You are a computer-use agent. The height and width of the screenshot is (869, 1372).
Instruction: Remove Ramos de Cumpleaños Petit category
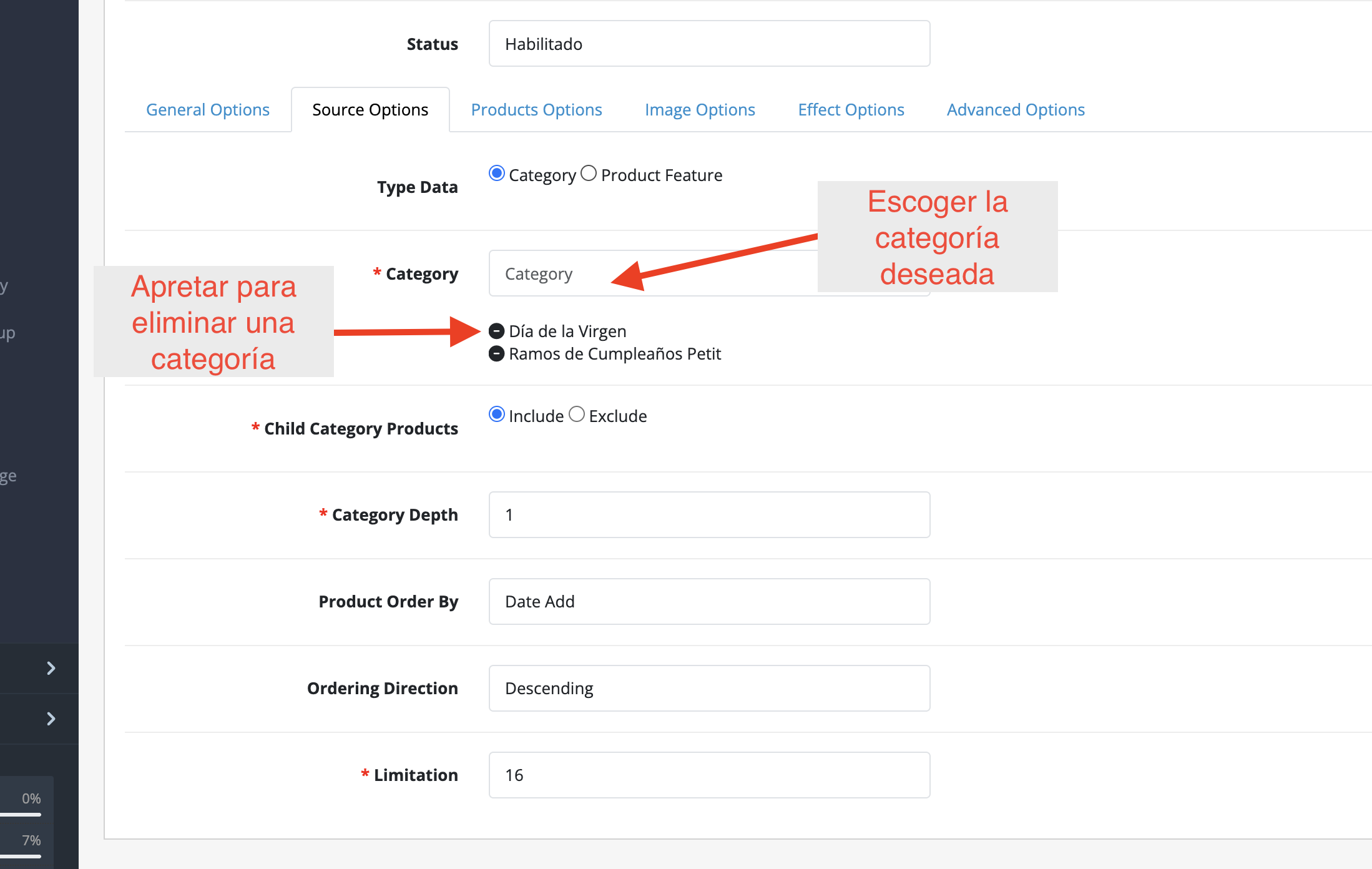coord(496,354)
